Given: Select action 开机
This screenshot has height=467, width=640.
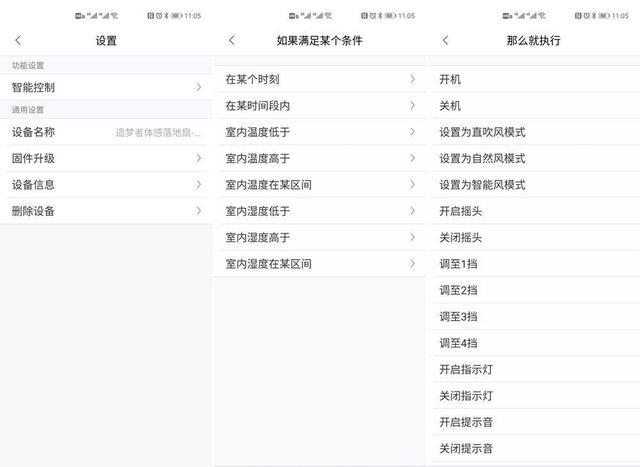Looking at the screenshot, I should (x=536, y=79).
